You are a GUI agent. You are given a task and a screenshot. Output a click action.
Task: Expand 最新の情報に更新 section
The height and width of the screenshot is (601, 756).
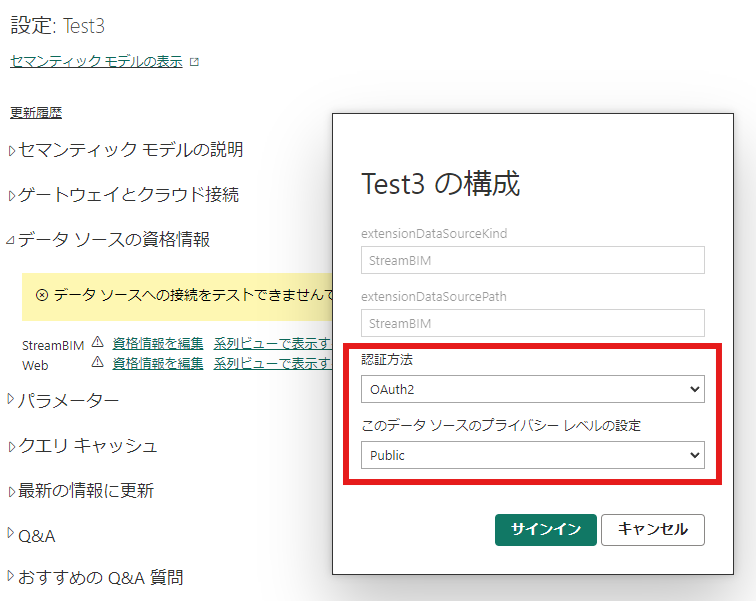pos(81,491)
